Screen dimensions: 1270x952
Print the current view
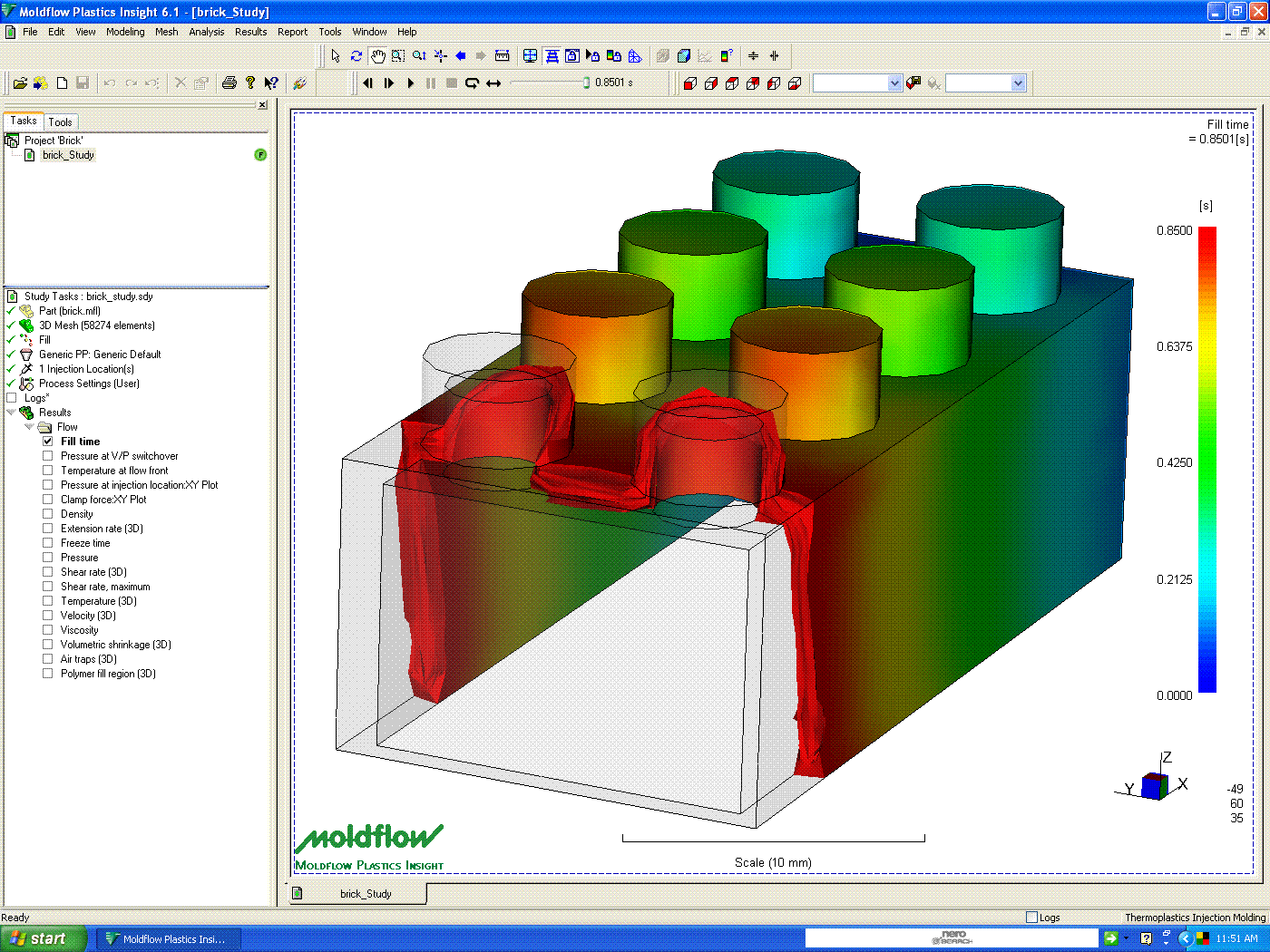point(230,83)
